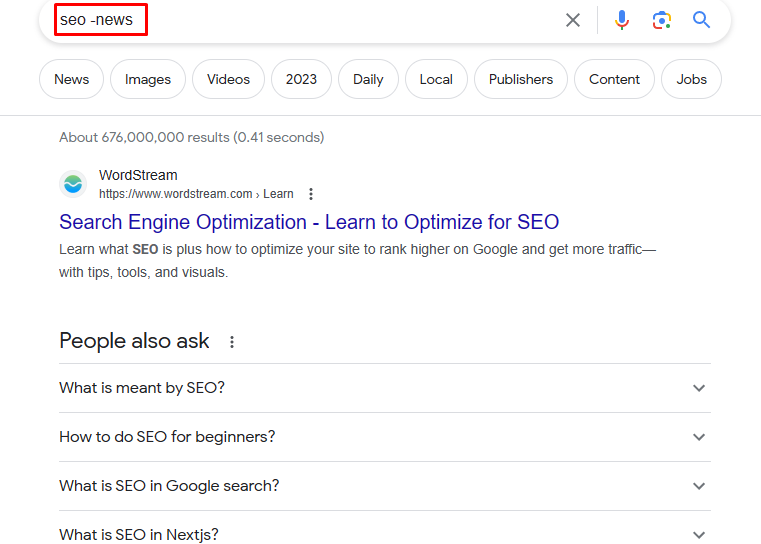Image resolution: width=761 pixels, height=544 pixels.
Task: Click the blue magnifying glass search icon
Action: coord(701,20)
